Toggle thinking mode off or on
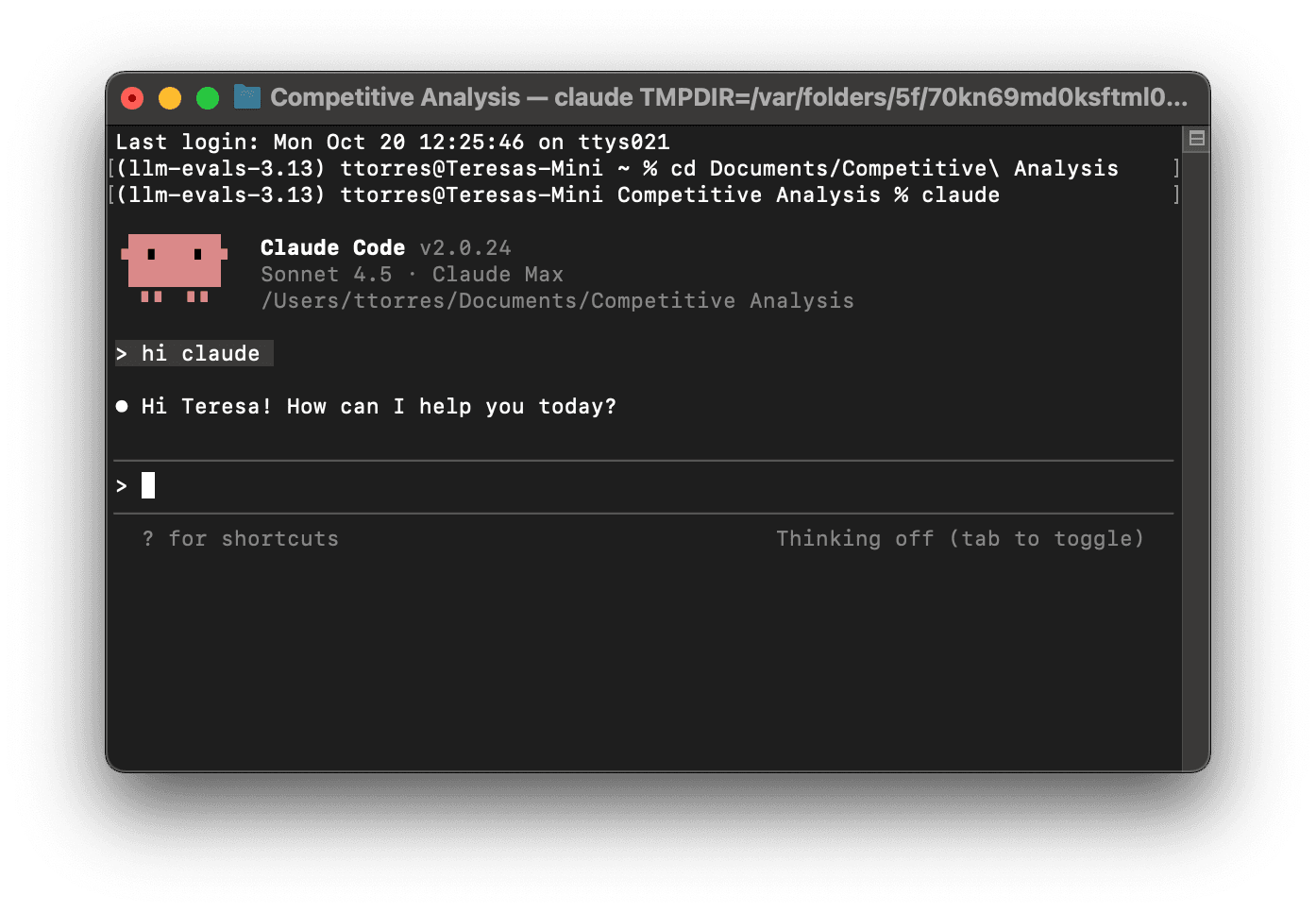 click(960, 538)
